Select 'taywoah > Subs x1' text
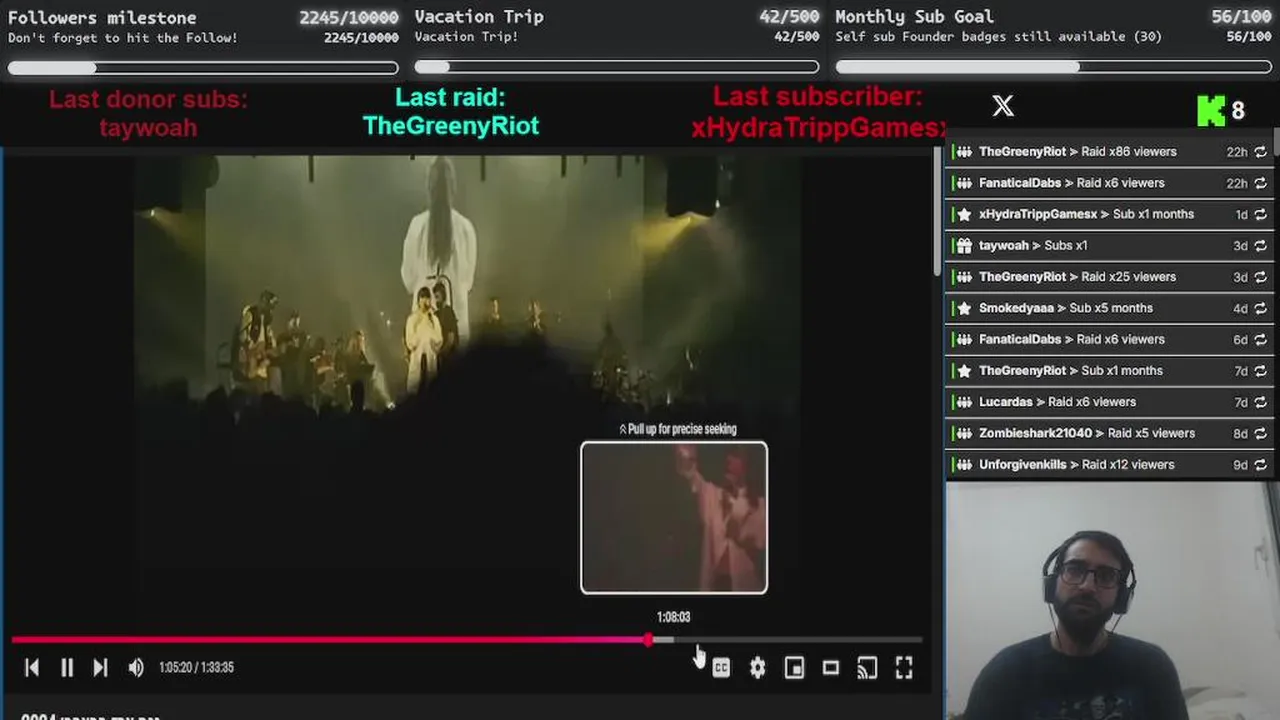This screenshot has width=1280, height=720. point(1033,245)
